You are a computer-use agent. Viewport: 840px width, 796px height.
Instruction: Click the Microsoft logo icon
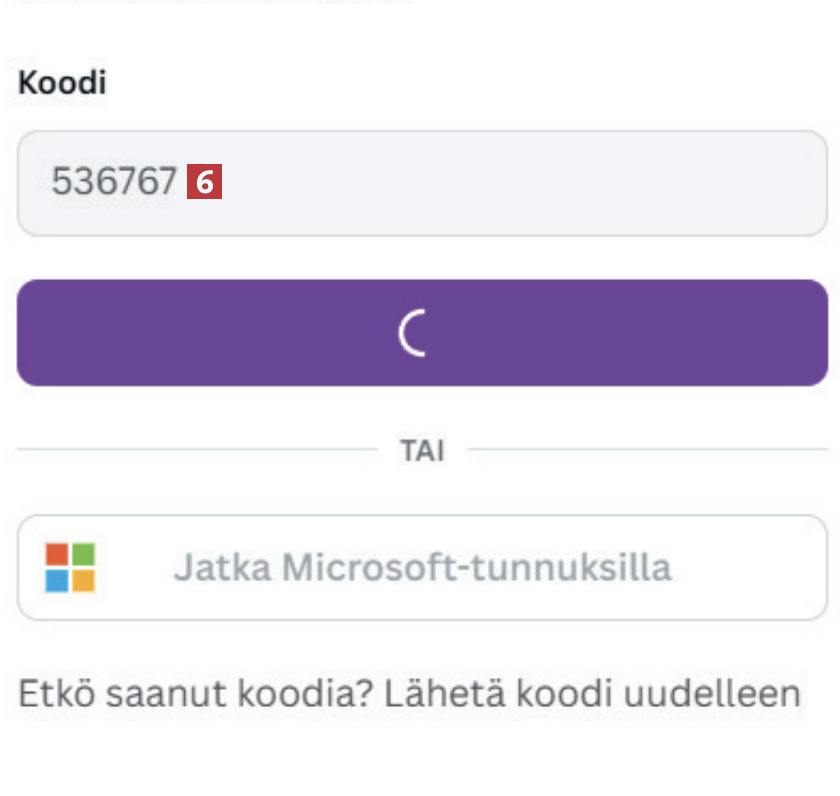pos(70,567)
